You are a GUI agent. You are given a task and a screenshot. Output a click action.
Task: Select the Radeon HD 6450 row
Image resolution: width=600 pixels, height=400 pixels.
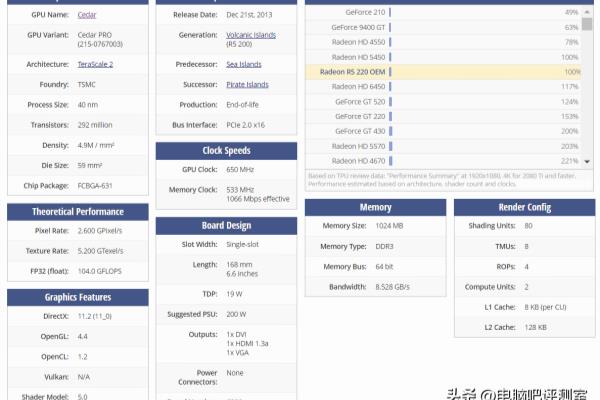pos(443,87)
